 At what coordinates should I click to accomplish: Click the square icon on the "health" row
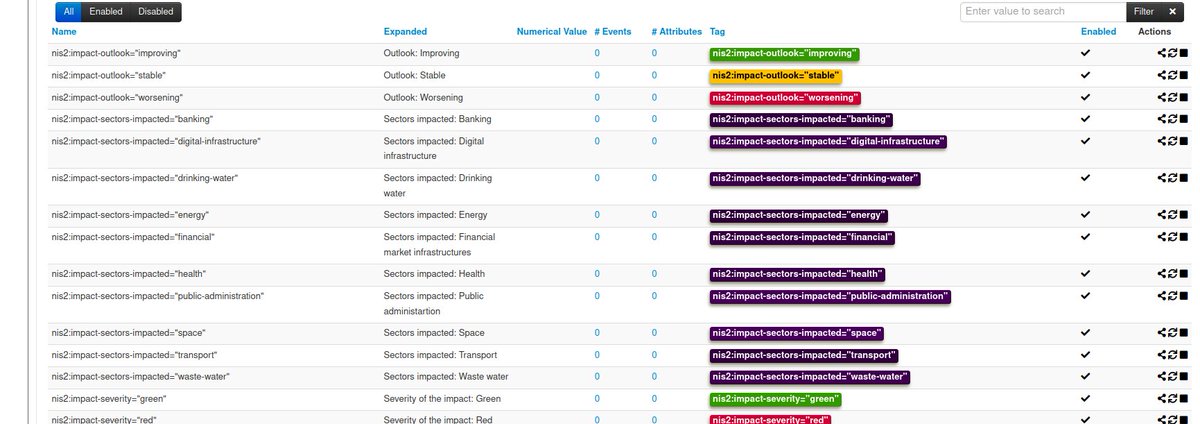click(1184, 274)
